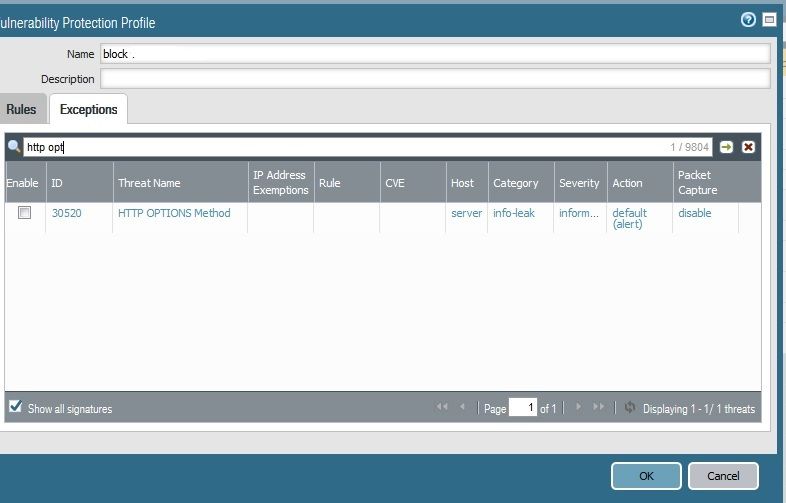The image size is (786, 503).
Task: Click the Description input field
Action: click(x=435, y=79)
